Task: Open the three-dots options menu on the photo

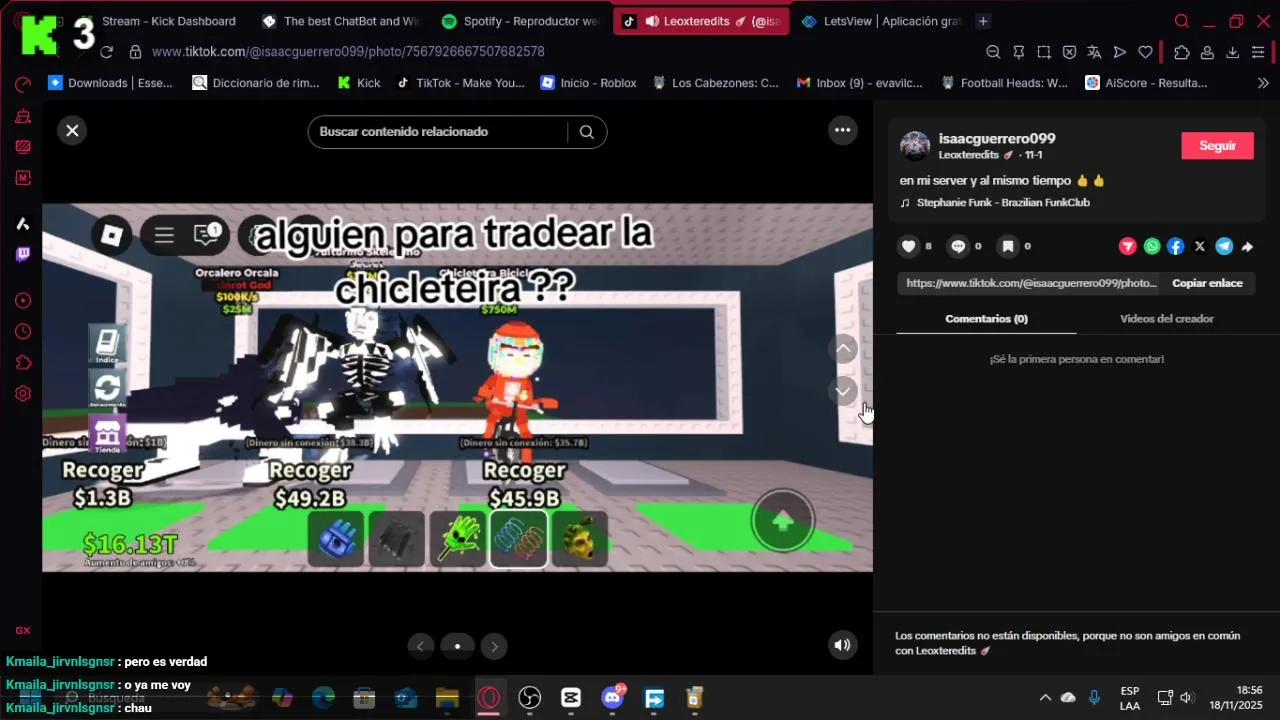Action: pyautogui.click(x=843, y=130)
